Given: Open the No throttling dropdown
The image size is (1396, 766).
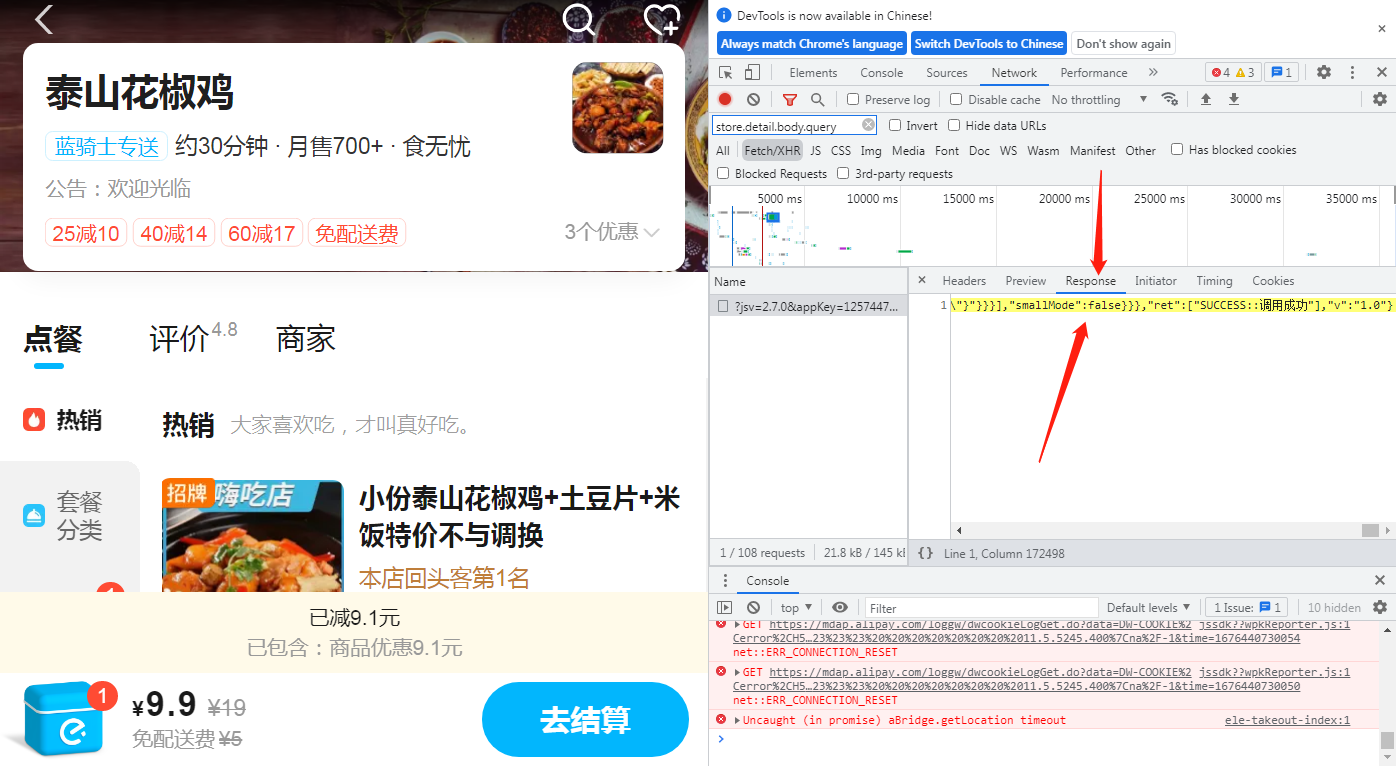Looking at the screenshot, I should (1099, 100).
